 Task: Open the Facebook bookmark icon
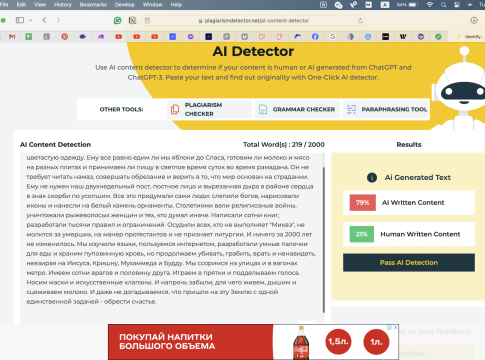click(x=315, y=37)
